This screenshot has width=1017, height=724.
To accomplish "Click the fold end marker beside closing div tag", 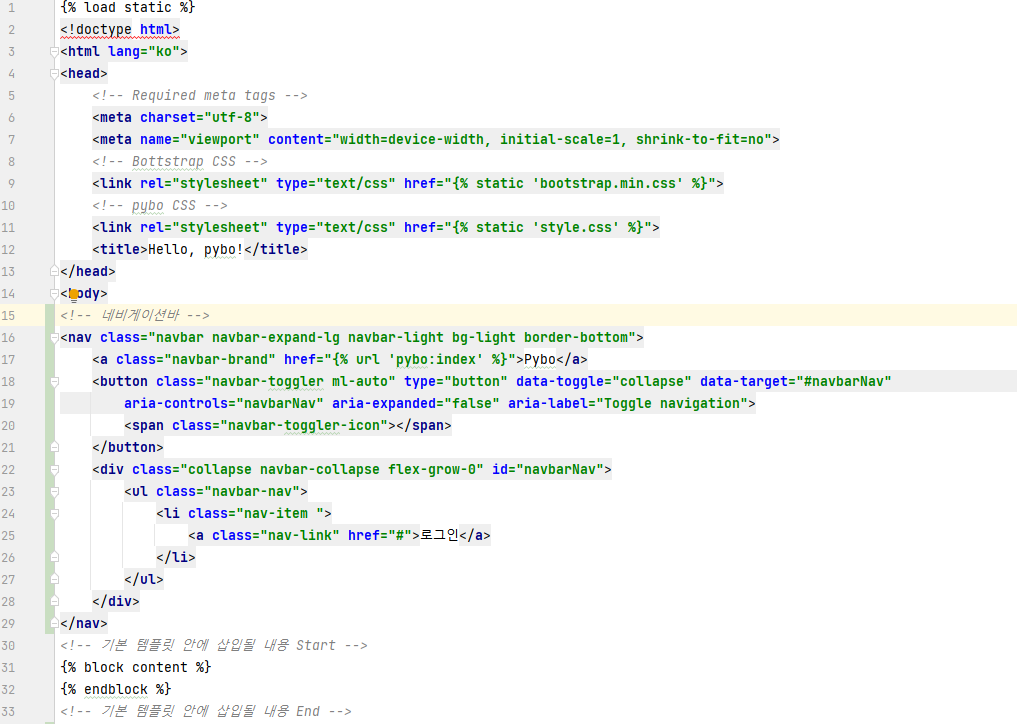I will 54,601.
